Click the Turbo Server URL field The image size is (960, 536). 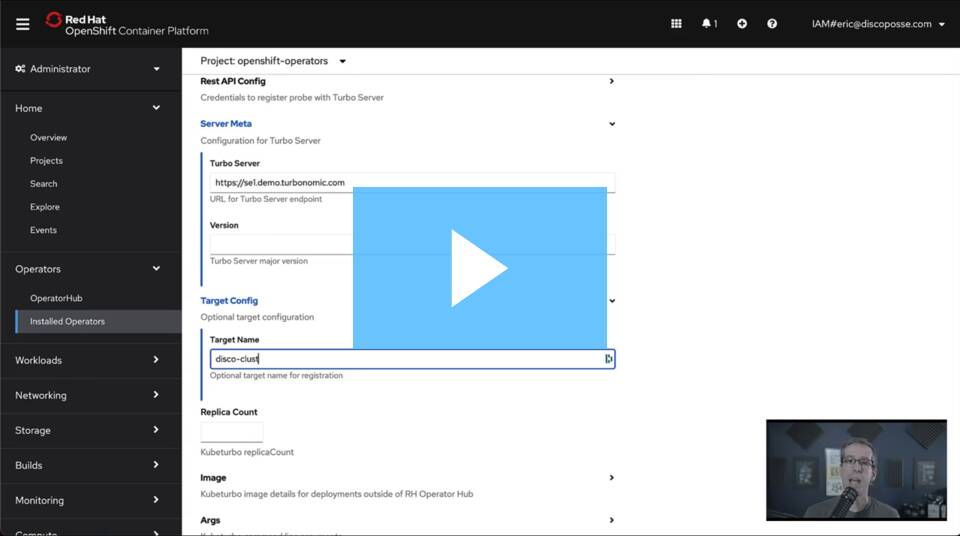tap(412, 183)
